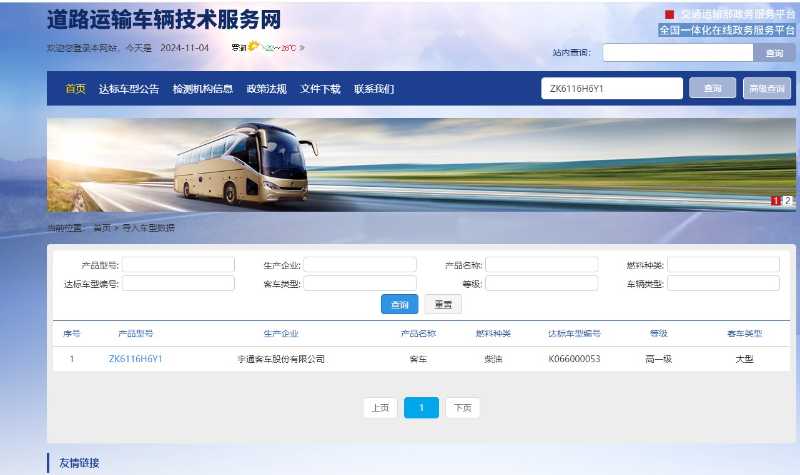Click the 站内查询 search box

(x=678, y=52)
